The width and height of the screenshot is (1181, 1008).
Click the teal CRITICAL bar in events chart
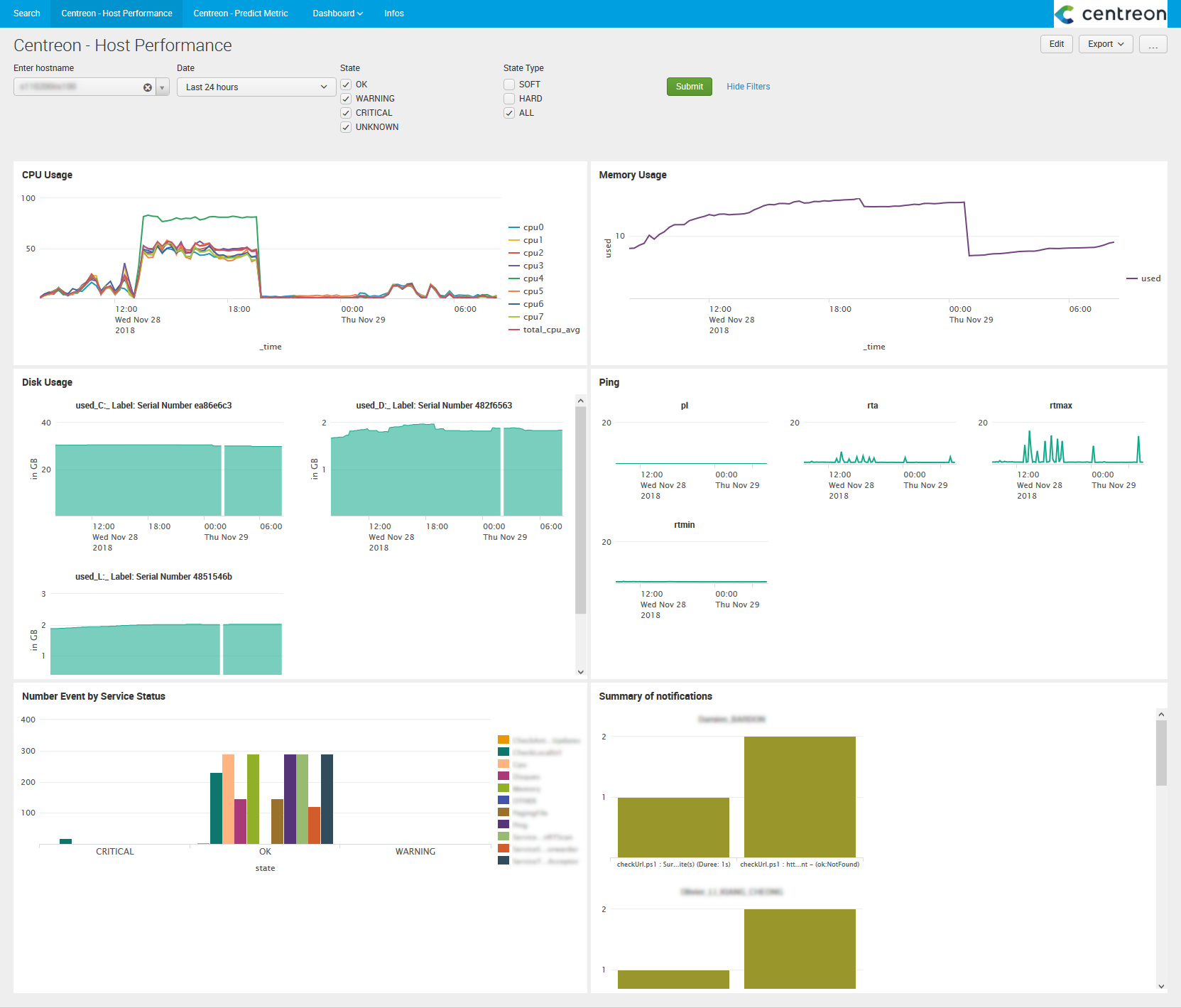click(65, 842)
